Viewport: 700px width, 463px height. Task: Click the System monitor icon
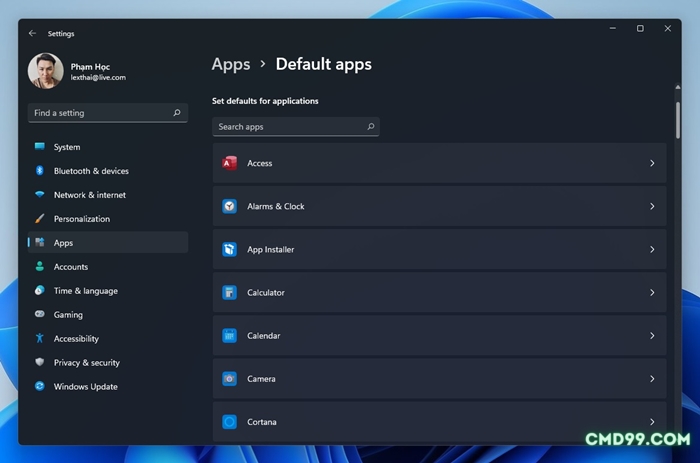coord(40,146)
